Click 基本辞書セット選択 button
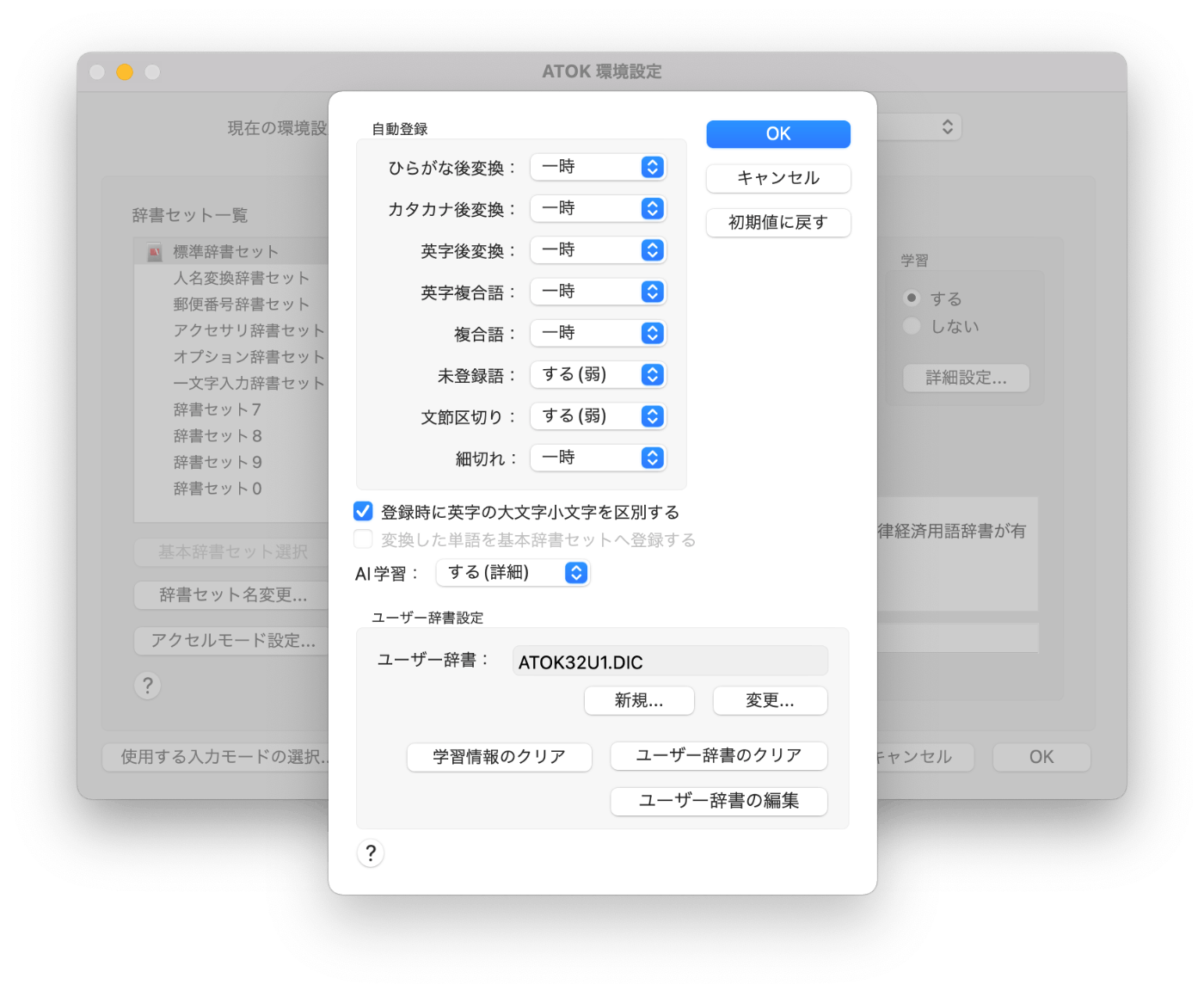Screen dimensions: 1204x997 pos(231,551)
